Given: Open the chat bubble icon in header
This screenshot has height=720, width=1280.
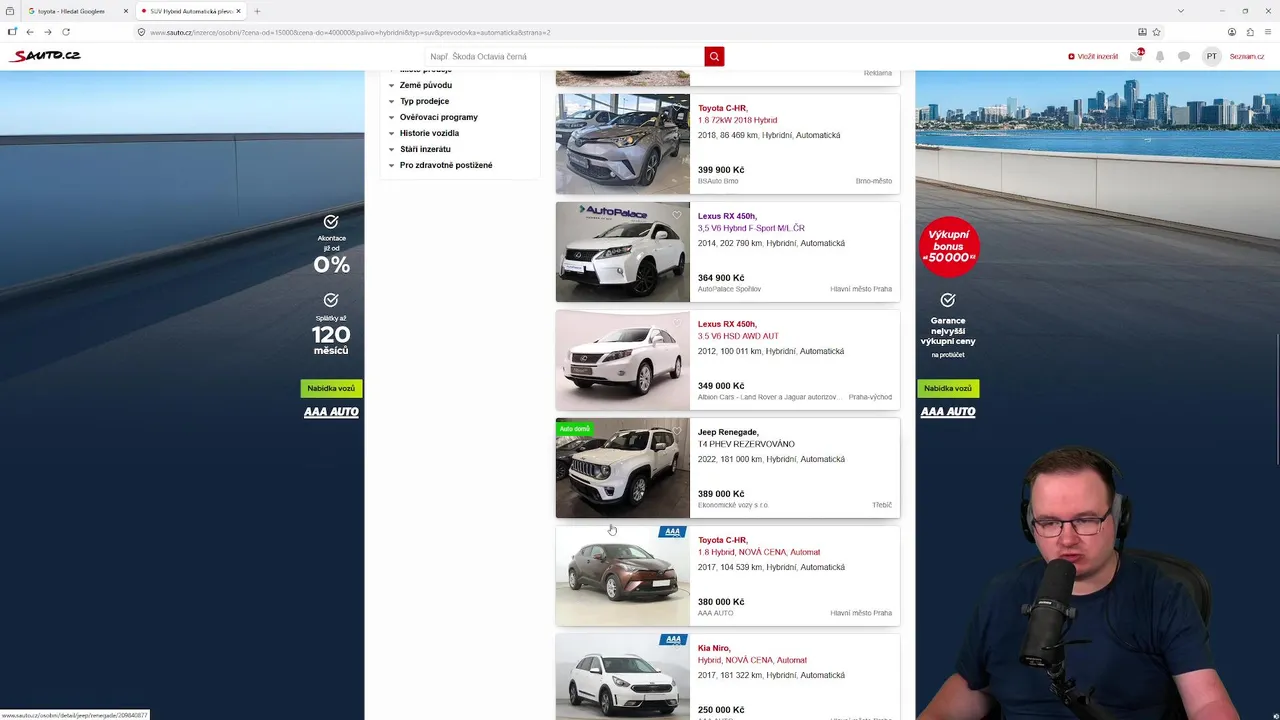Looking at the screenshot, I should (1184, 57).
